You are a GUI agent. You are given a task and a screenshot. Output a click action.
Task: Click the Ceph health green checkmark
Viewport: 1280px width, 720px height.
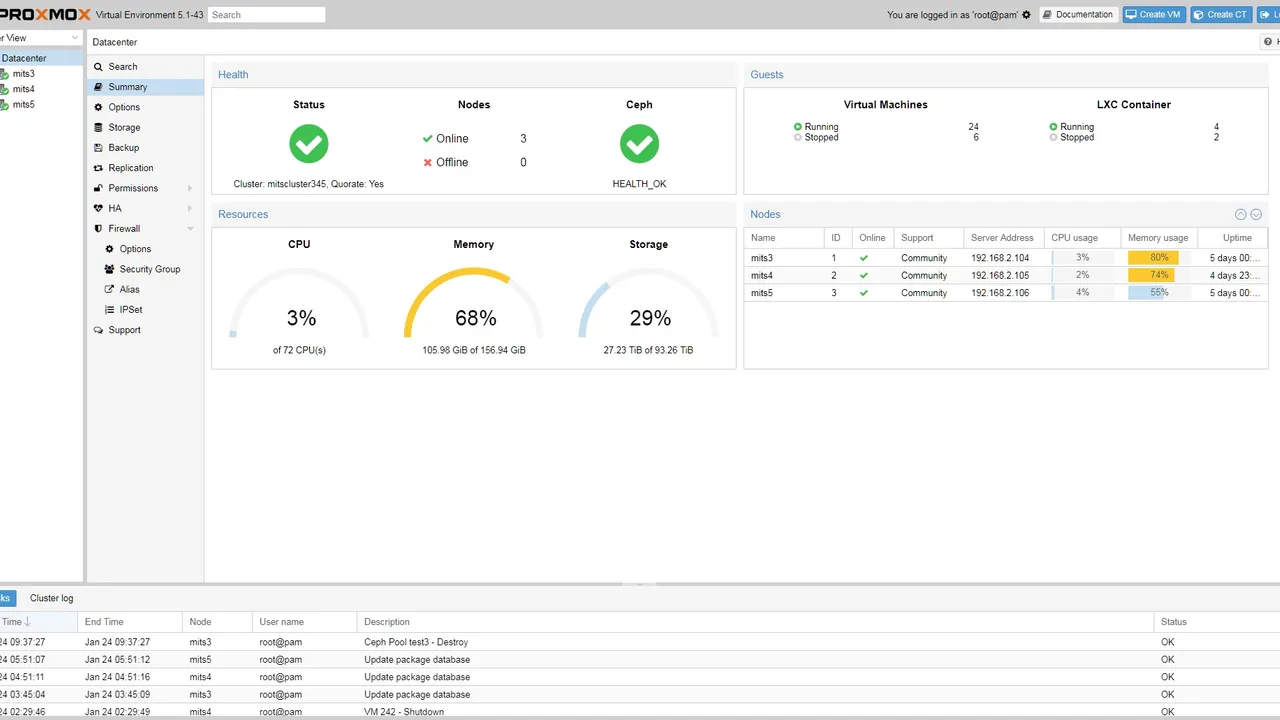pyautogui.click(x=639, y=144)
